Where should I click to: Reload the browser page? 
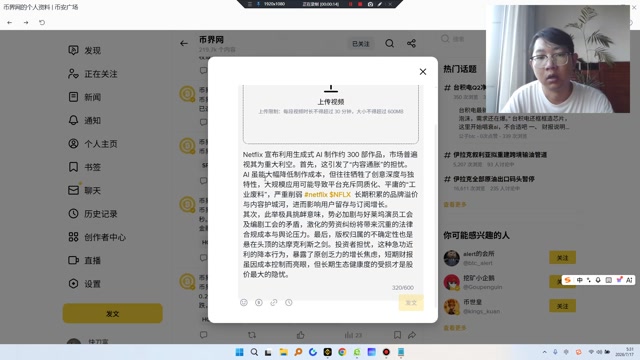(x=42, y=22)
